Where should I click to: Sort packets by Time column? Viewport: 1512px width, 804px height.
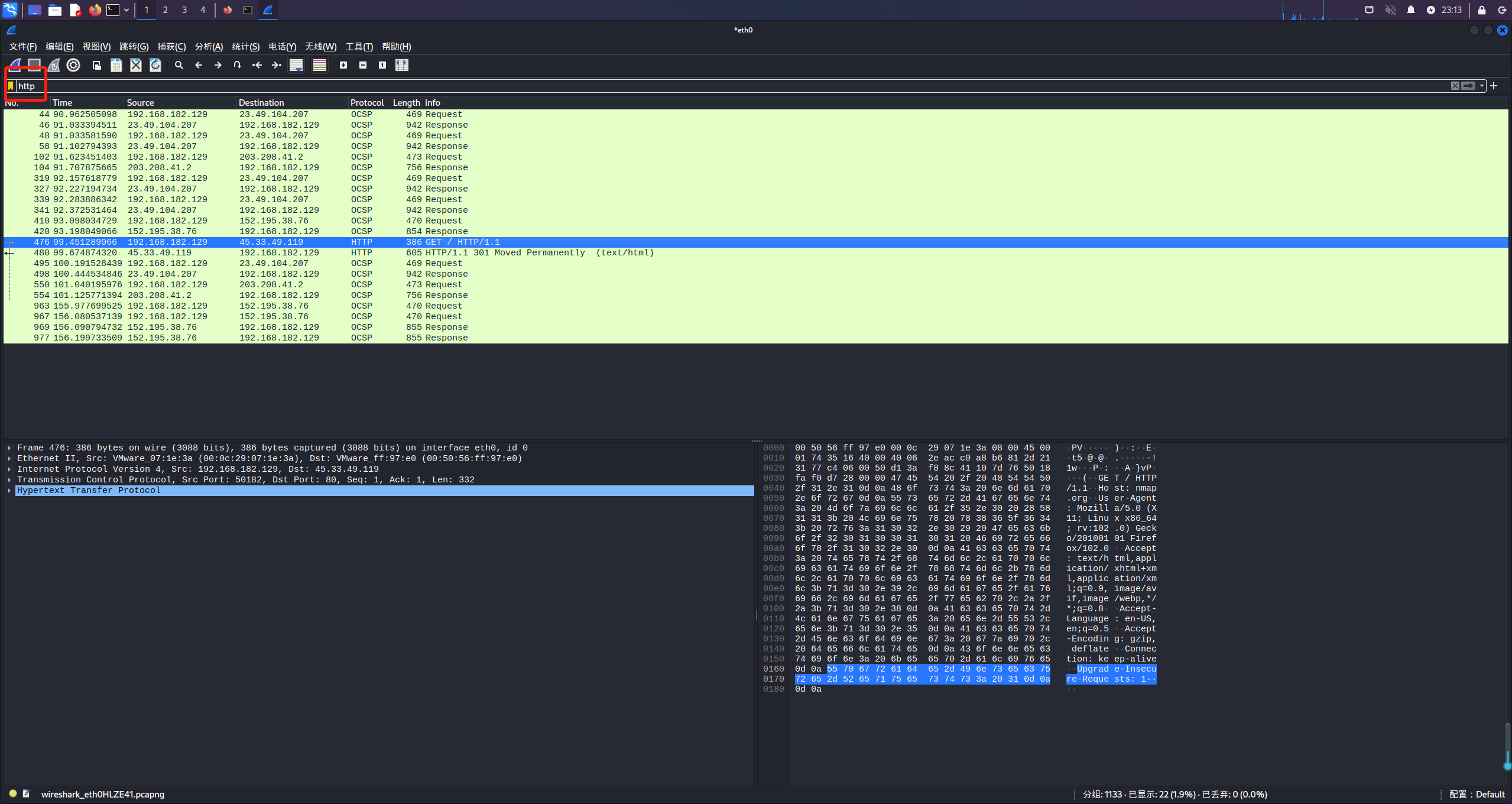pyautogui.click(x=87, y=103)
